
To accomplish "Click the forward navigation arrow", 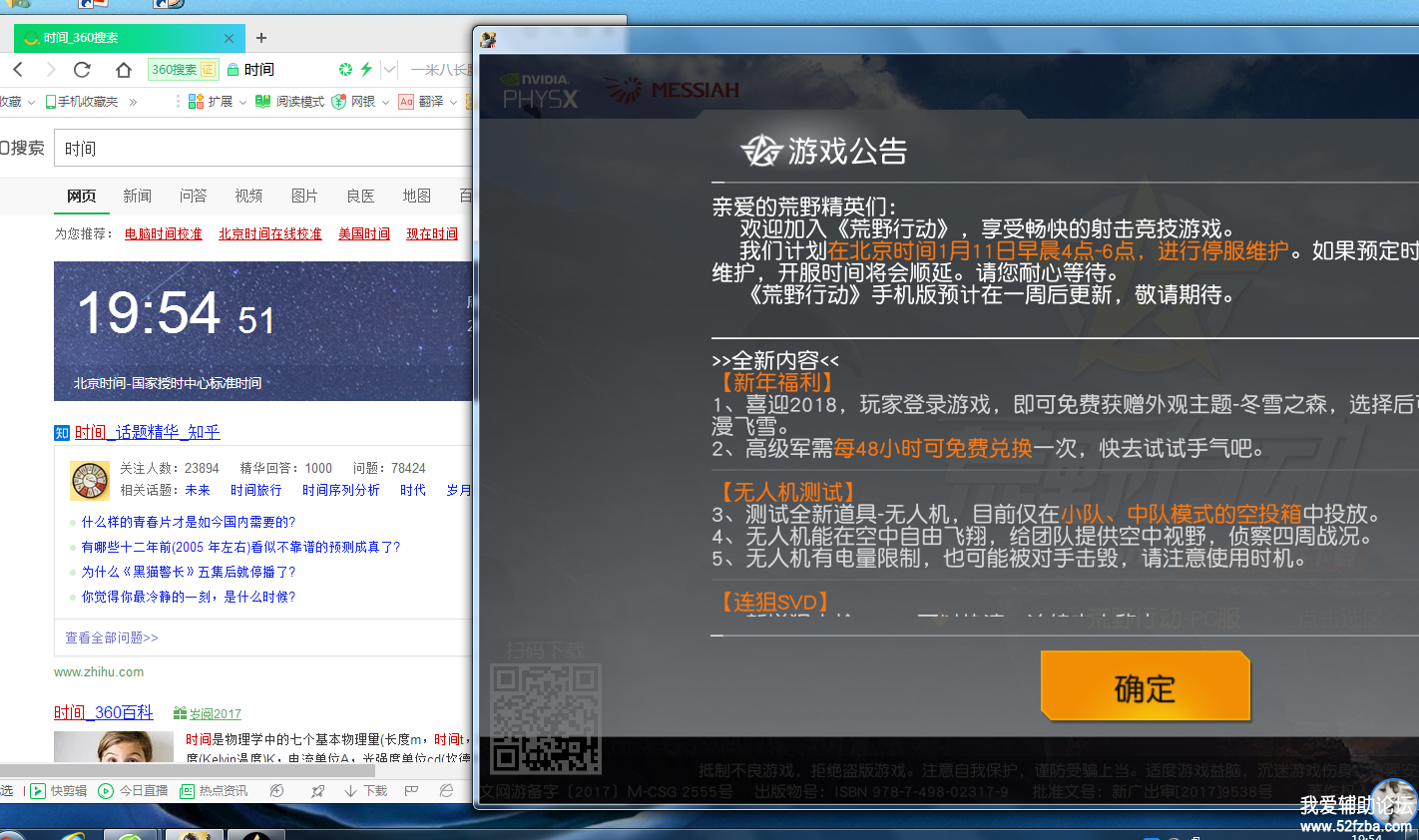I will [51, 69].
